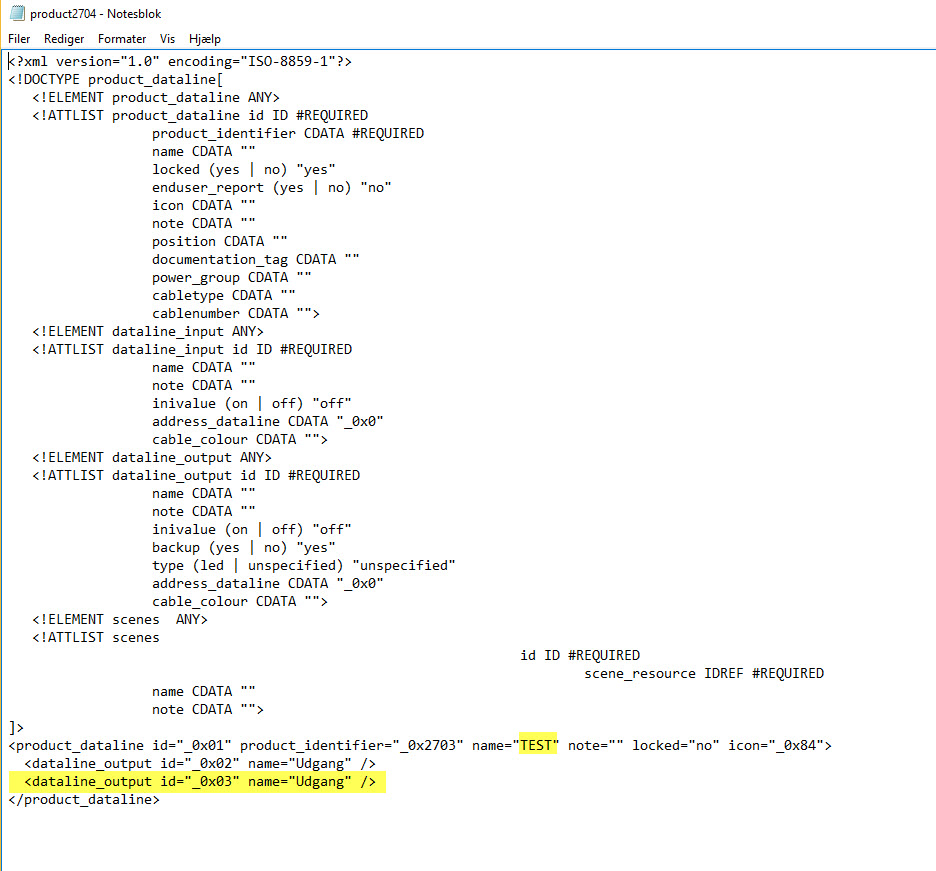Click '<!ELEMENT dataline_input ANY>' line
936x871 pixels.
click(147, 331)
